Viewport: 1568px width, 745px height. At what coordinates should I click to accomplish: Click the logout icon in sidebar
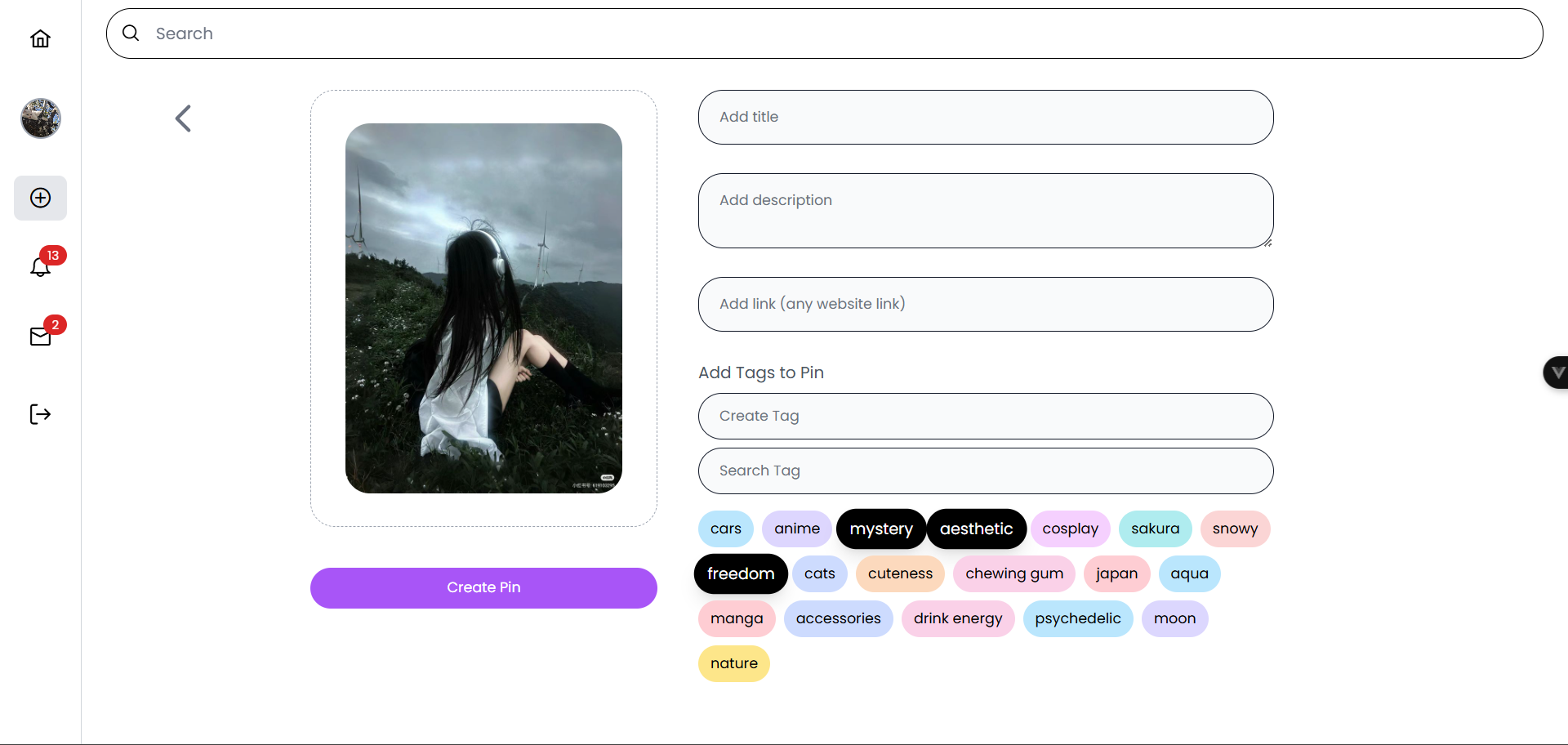40,414
